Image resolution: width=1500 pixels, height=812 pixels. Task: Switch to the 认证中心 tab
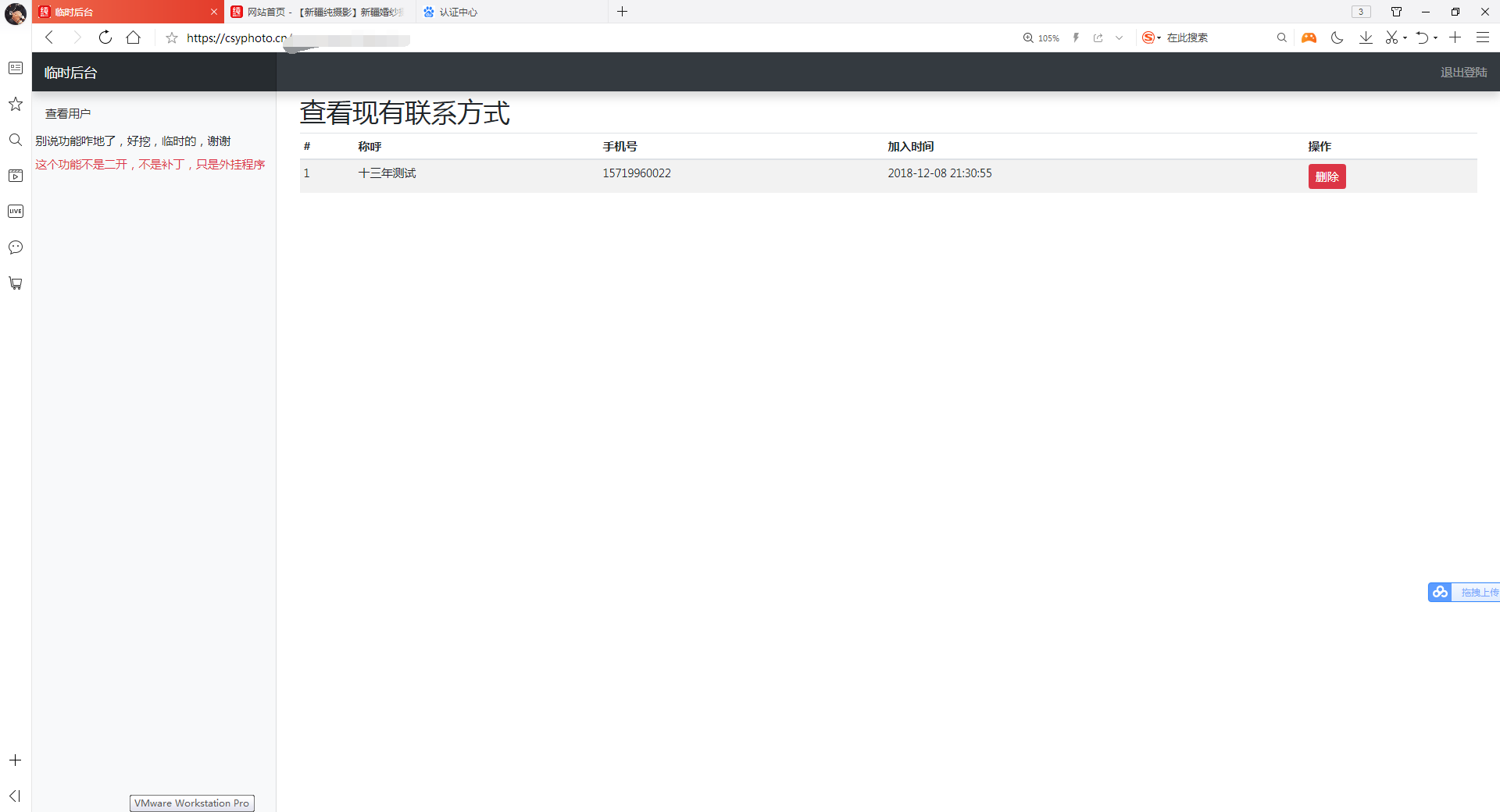pos(458,12)
